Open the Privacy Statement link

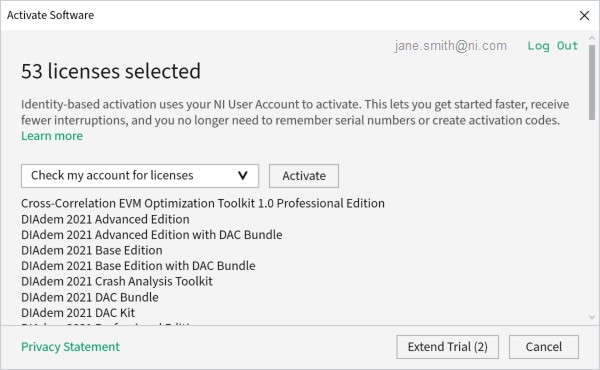(x=70, y=347)
